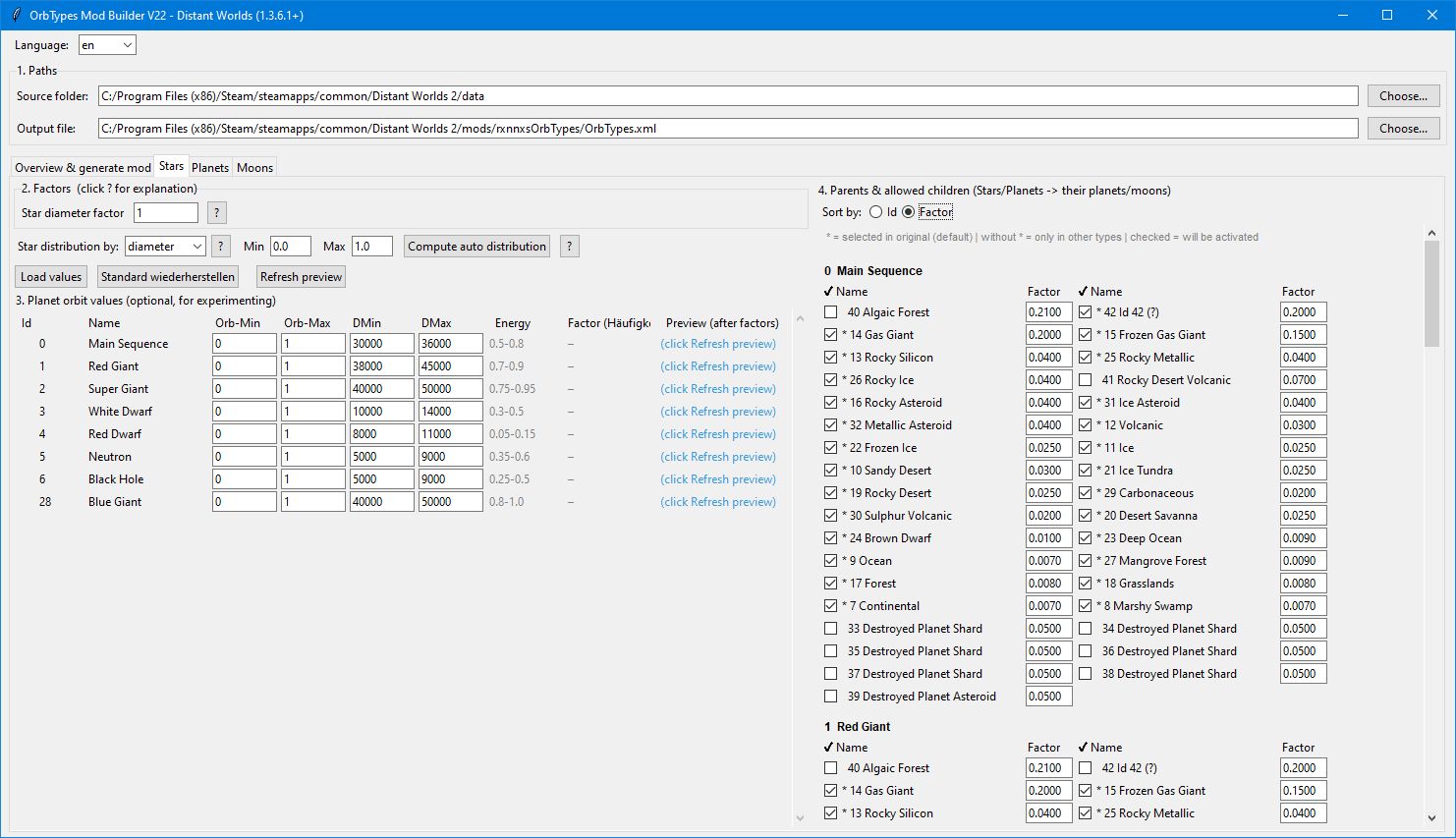Open the Star distribution by dropdown

pos(165,247)
